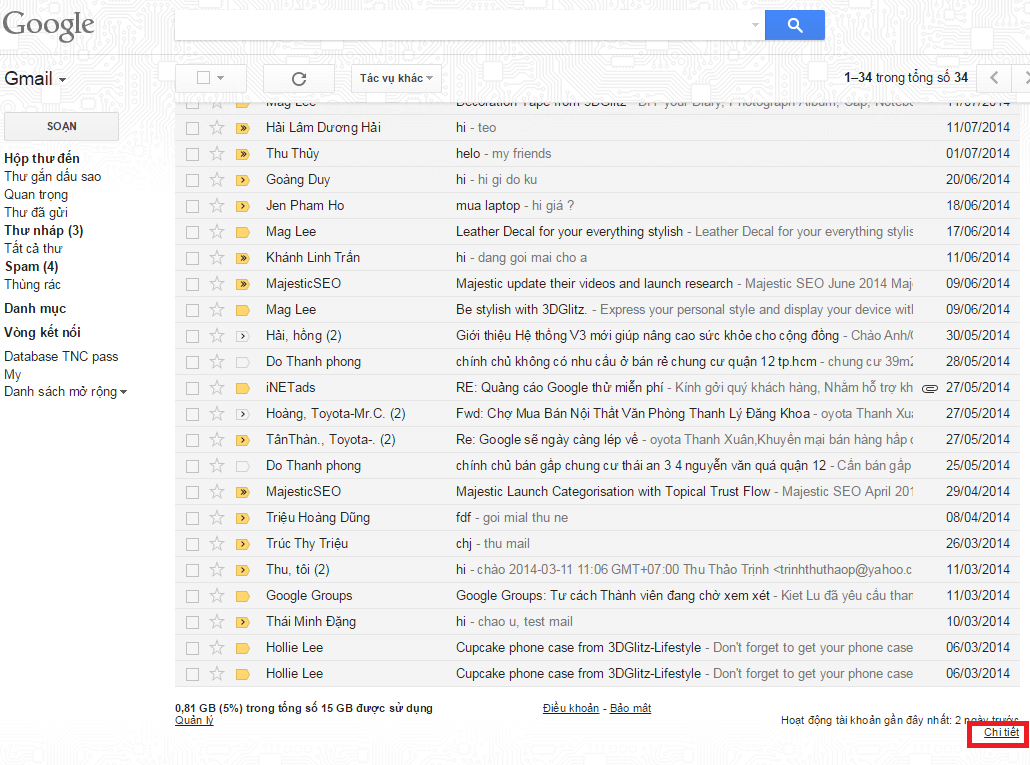Check the email from Hoàng, Toyota-Mr.C.
This screenshot has height=765, width=1030.
click(x=192, y=414)
